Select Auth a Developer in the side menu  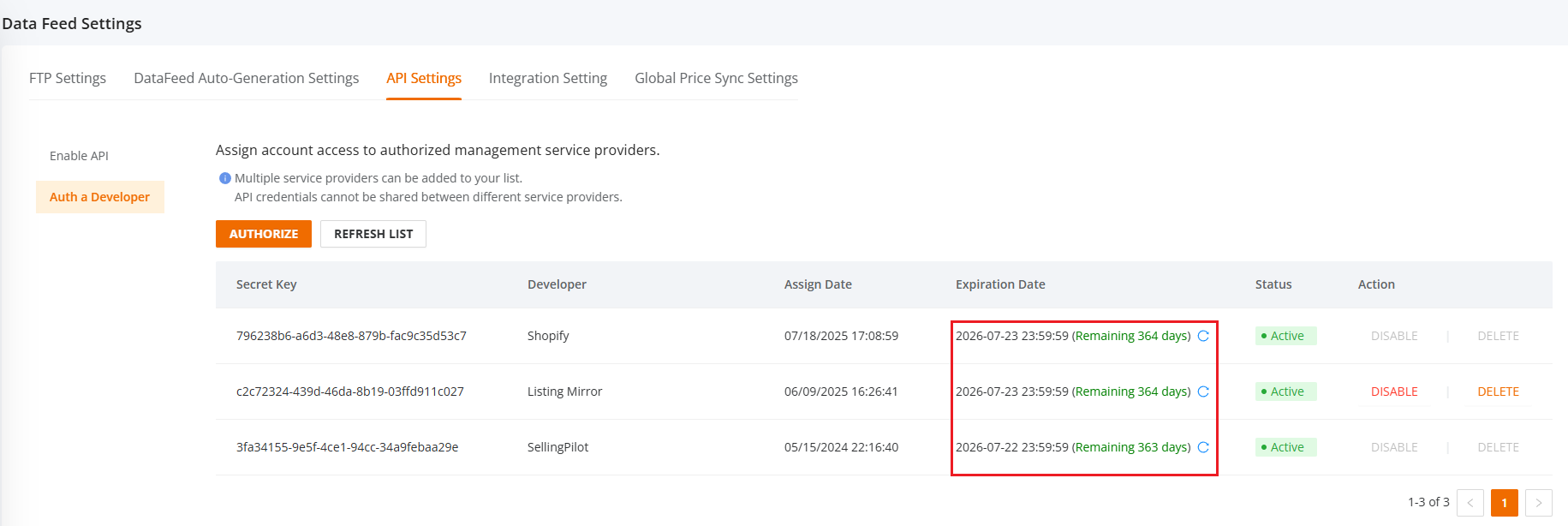click(100, 197)
